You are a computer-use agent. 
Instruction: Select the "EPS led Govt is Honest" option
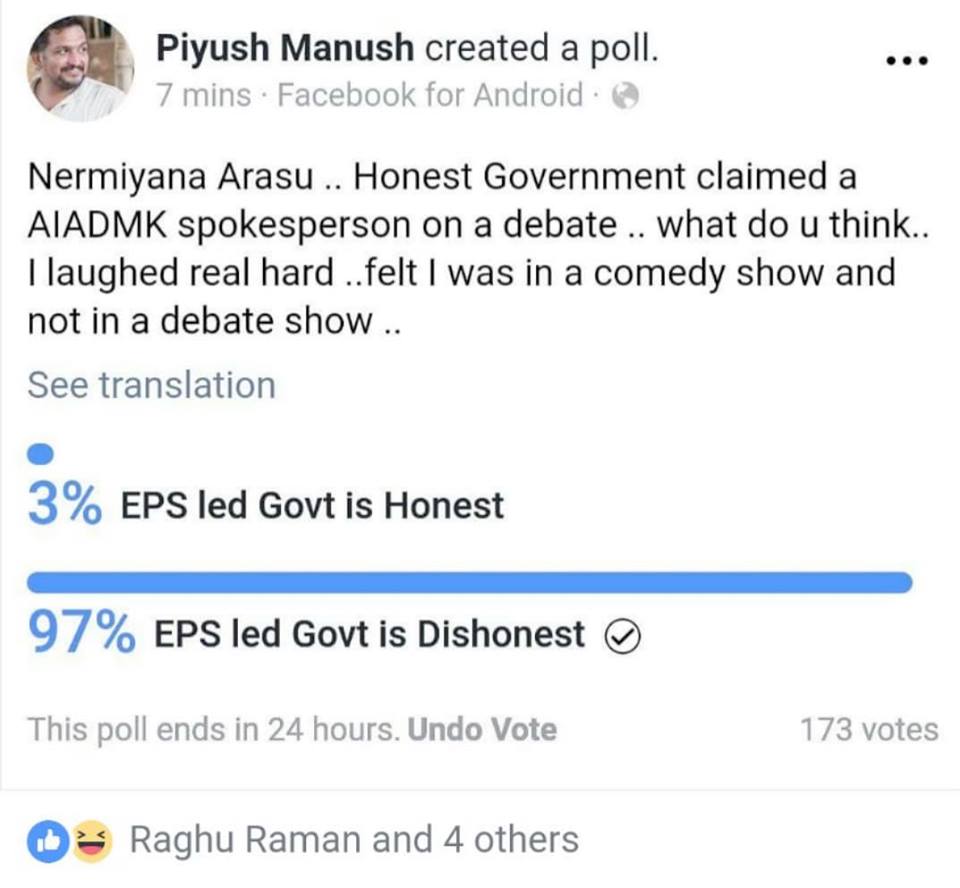pos(312,506)
